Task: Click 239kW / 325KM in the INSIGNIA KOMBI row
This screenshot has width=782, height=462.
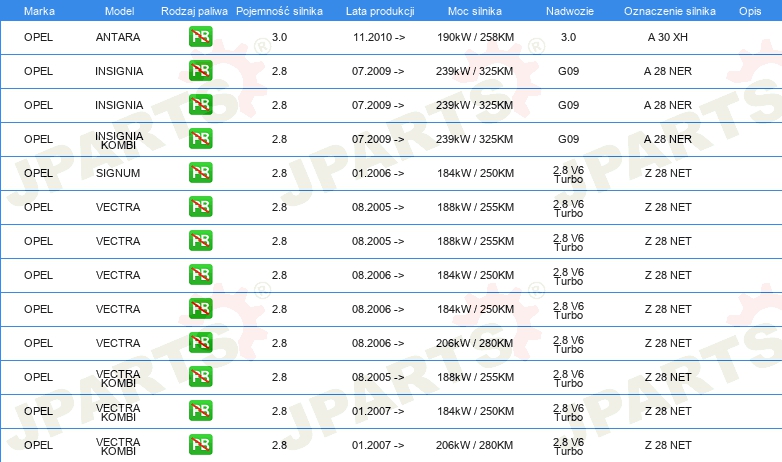Action: [x=474, y=139]
